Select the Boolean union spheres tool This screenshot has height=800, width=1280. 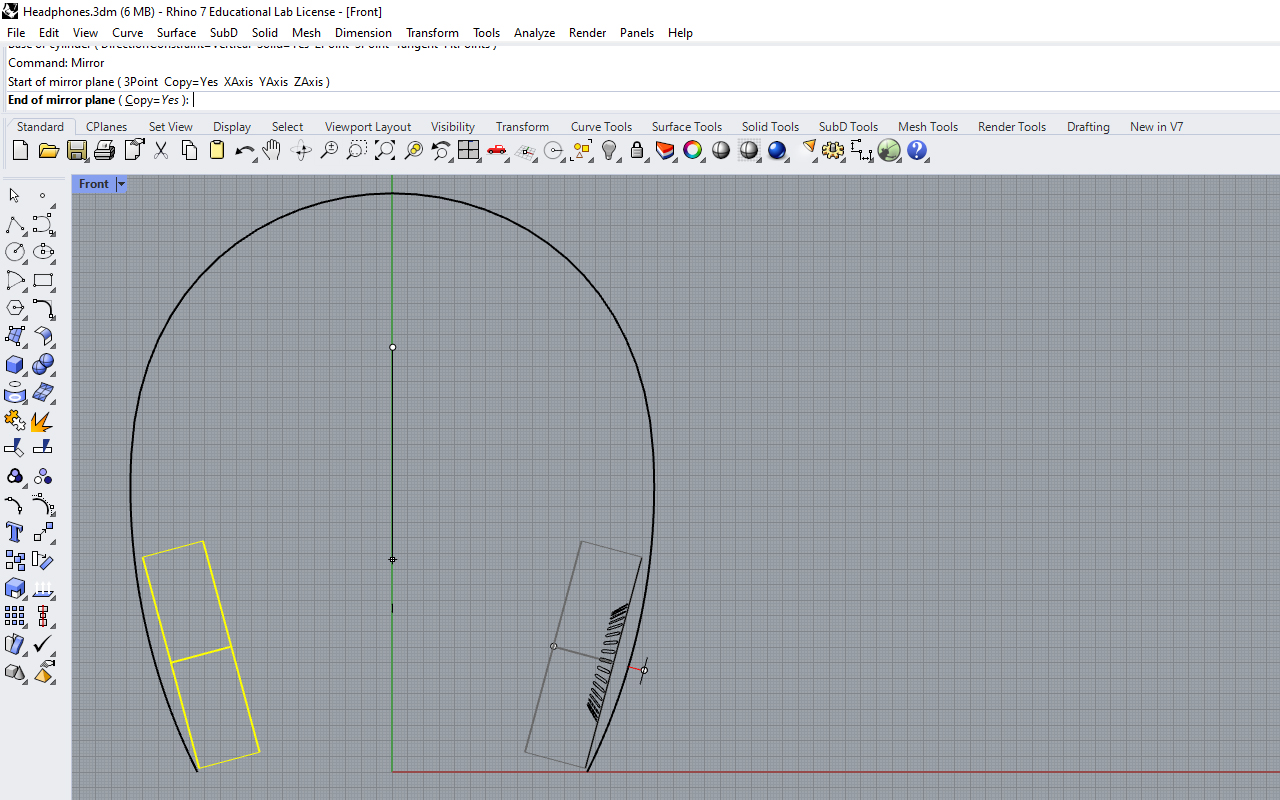coord(43,364)
